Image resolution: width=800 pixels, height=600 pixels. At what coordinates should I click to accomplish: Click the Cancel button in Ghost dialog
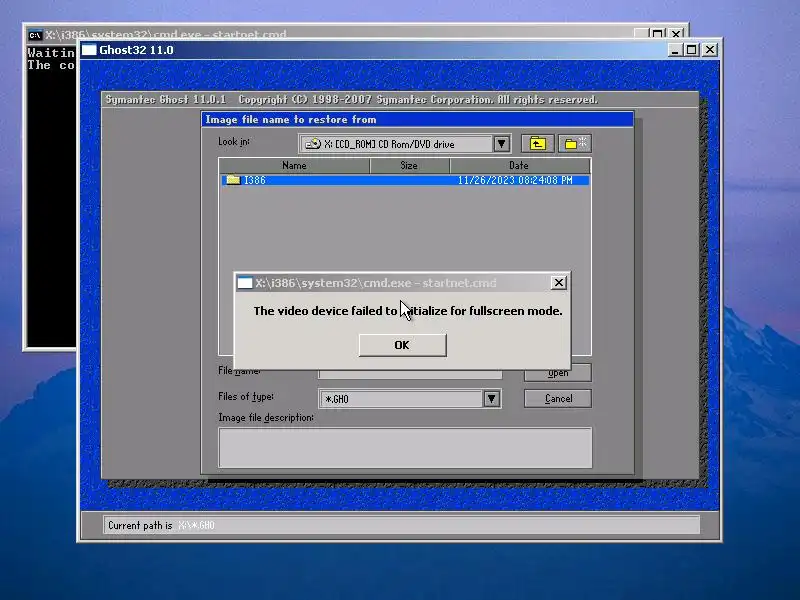tap(558, 398)
